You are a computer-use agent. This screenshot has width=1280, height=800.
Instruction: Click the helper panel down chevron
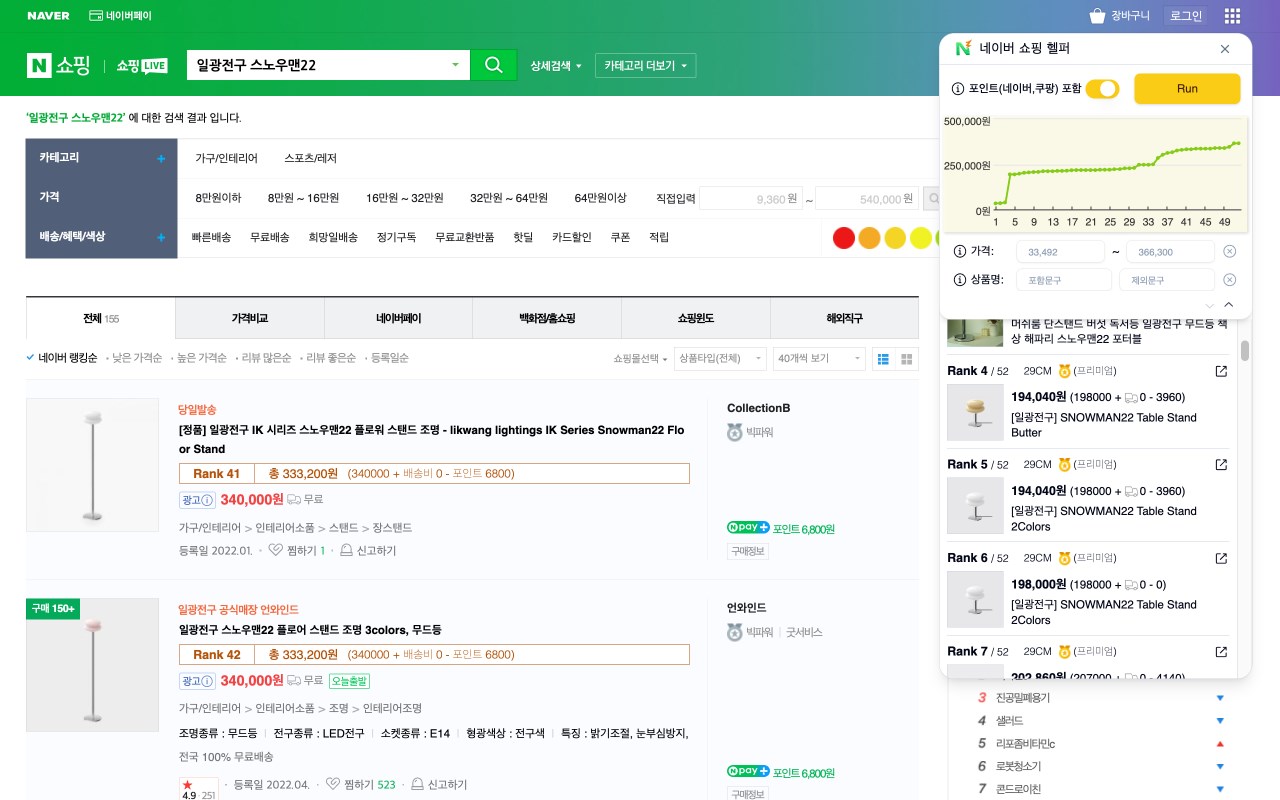1210,305
